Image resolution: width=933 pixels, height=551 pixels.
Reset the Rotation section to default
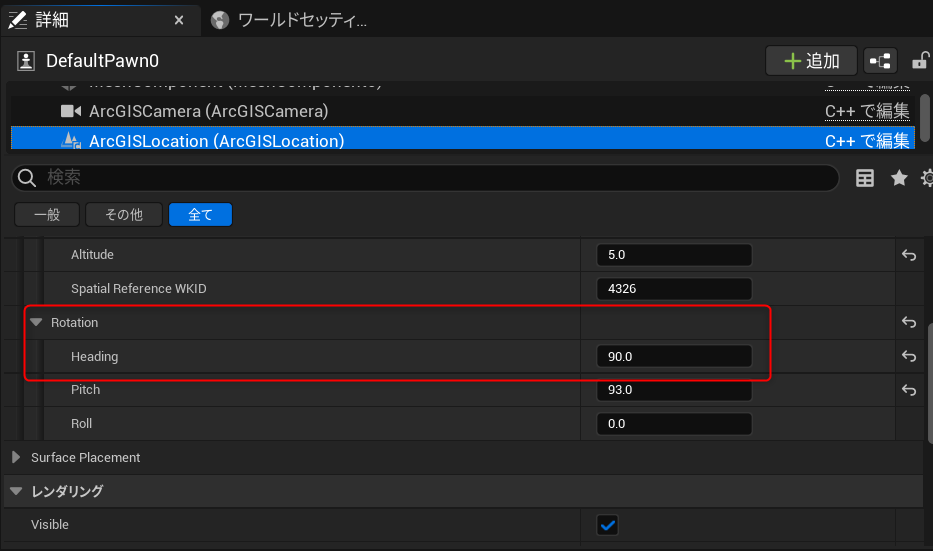(909, 322)
